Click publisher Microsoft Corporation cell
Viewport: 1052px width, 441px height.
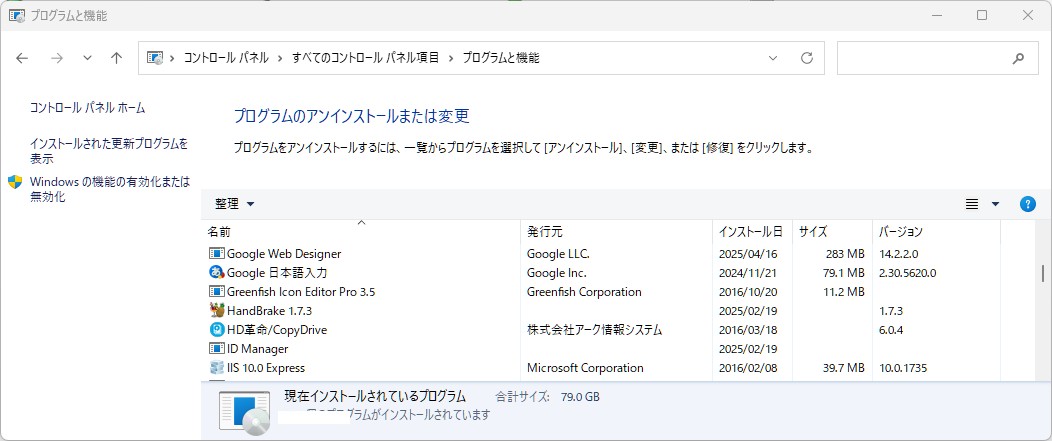click(585, 367)
